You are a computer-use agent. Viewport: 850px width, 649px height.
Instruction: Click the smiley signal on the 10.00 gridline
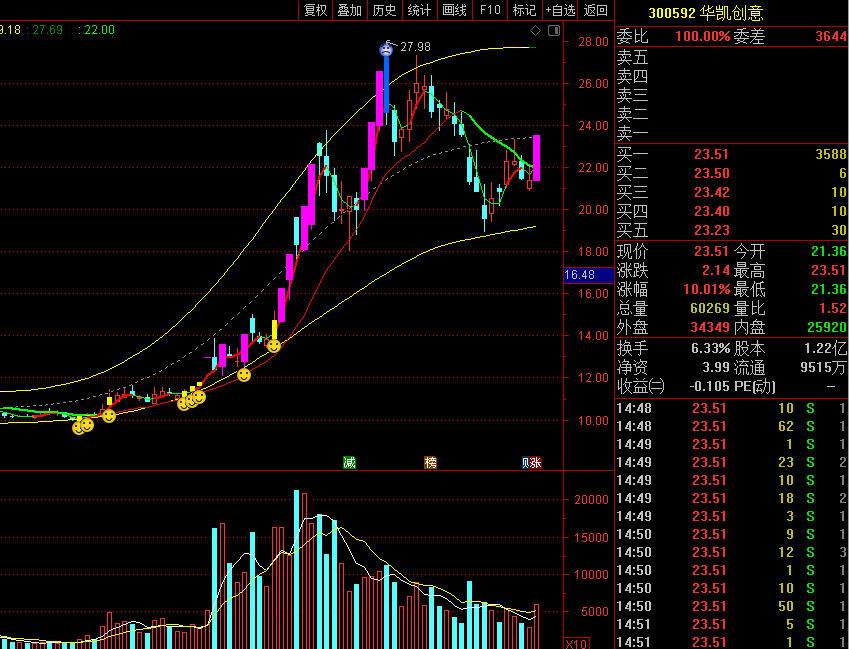coord(109,416)
